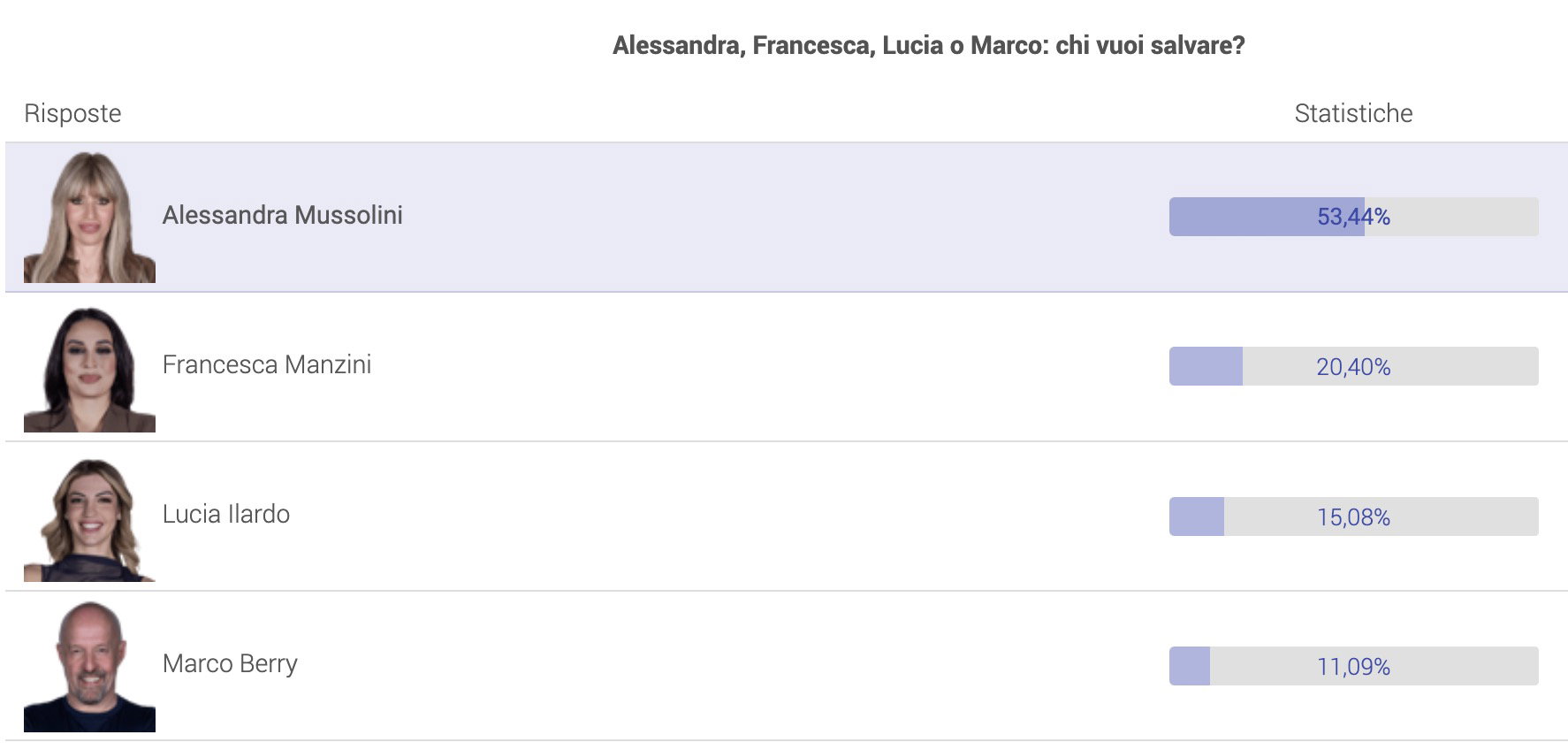Select Lucia Ilardo's portrait photo
The height and width of the screenshot is (750, 1568).
point(89,519)
